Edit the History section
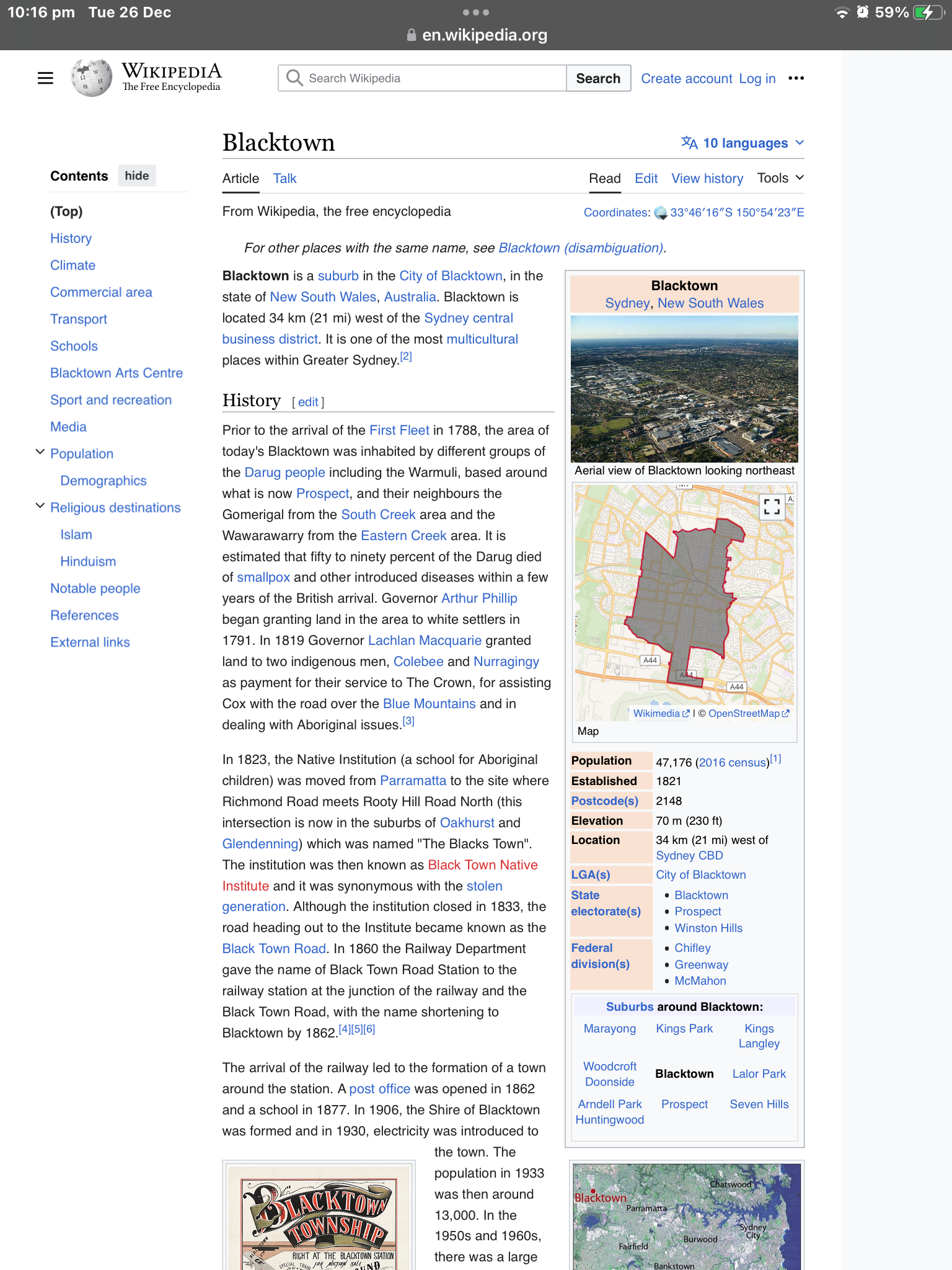Viewport: 952px width, 1270px height. [x=308, y=402]
